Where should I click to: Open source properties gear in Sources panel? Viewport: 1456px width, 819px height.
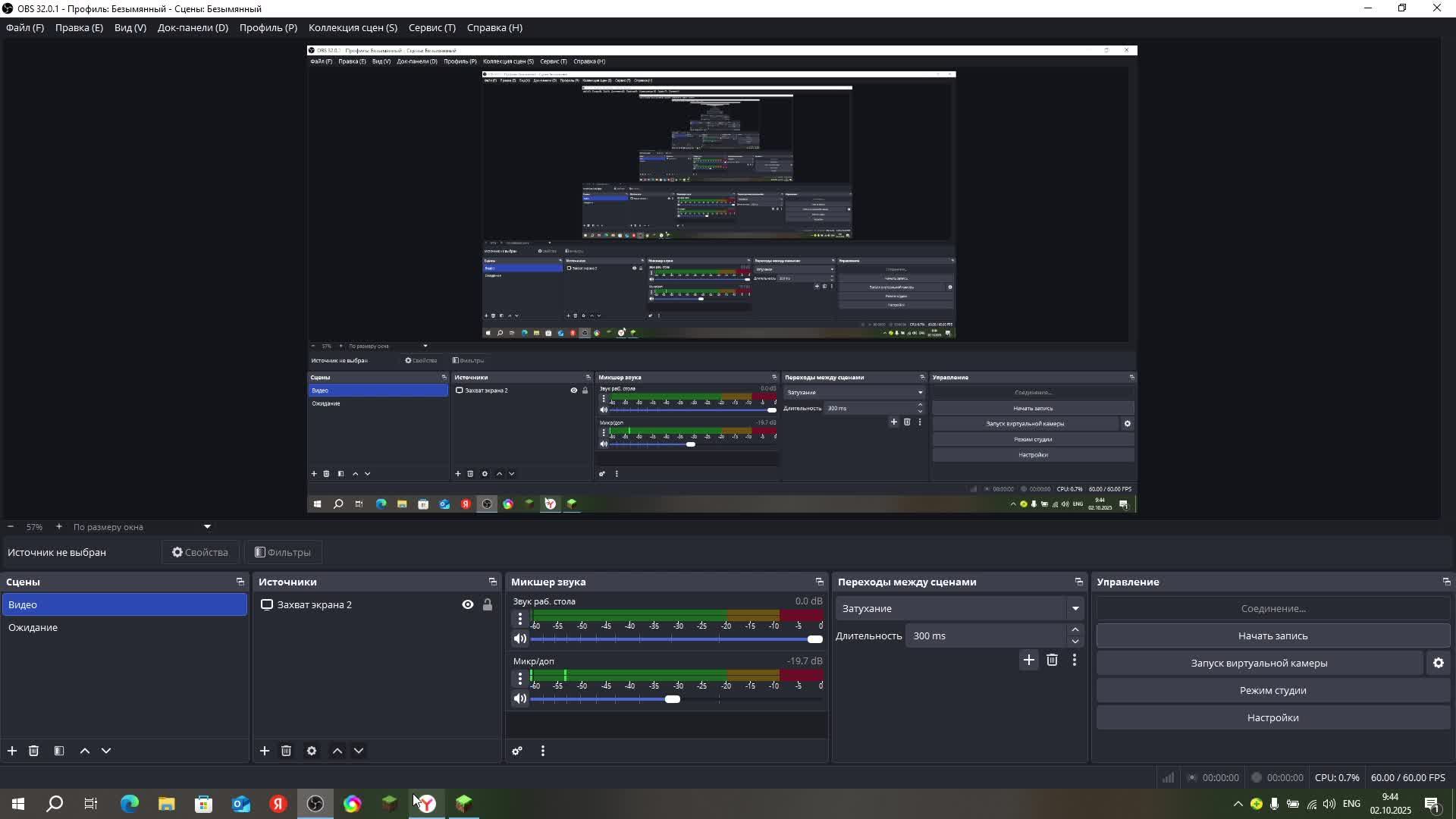[312, 751]
